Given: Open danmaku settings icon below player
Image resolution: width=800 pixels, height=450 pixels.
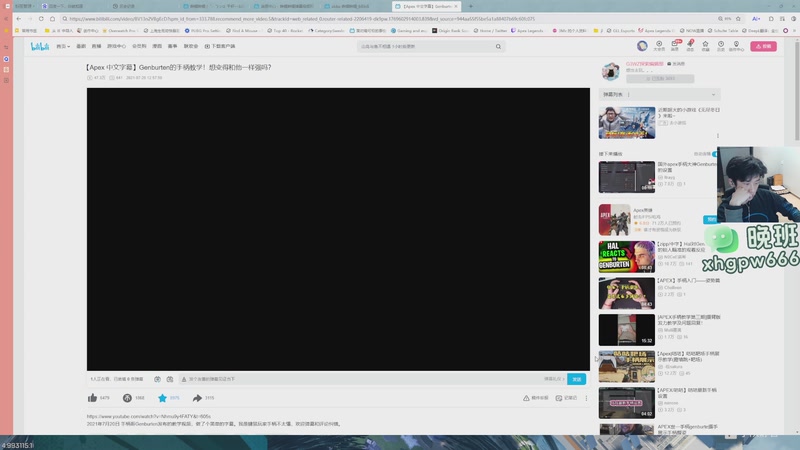Looking at the screenshot, I should point(170,379).
